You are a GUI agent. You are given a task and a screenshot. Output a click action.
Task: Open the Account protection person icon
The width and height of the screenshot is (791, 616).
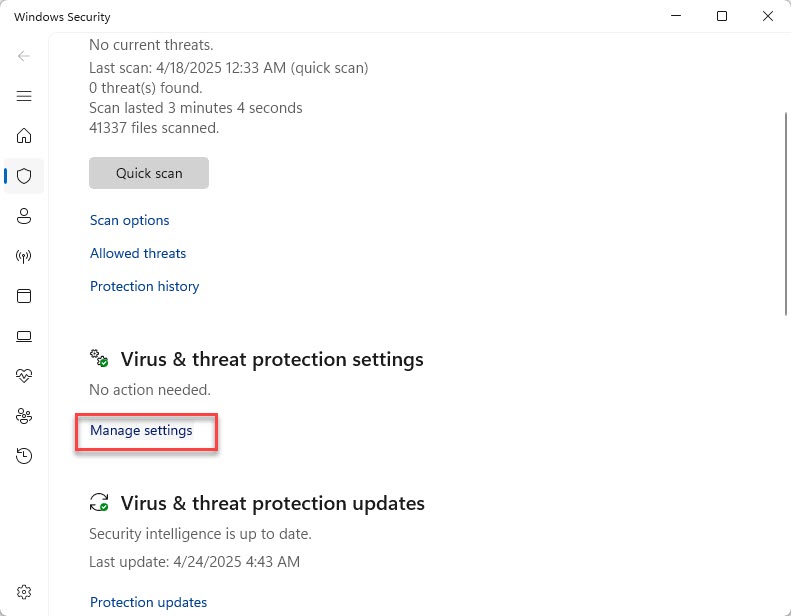[x=24, y=216]
